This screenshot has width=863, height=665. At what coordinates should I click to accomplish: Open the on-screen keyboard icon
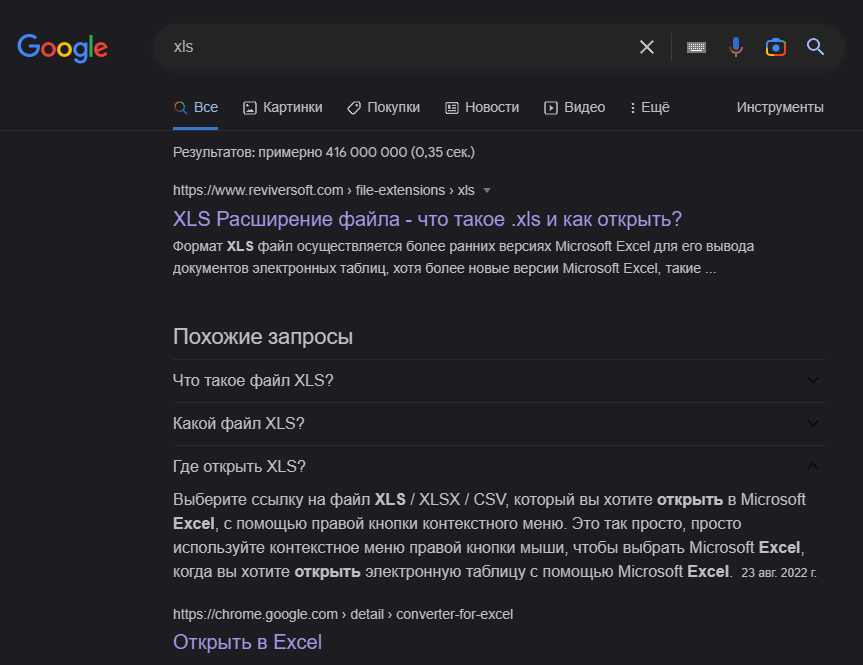point(696,47)
